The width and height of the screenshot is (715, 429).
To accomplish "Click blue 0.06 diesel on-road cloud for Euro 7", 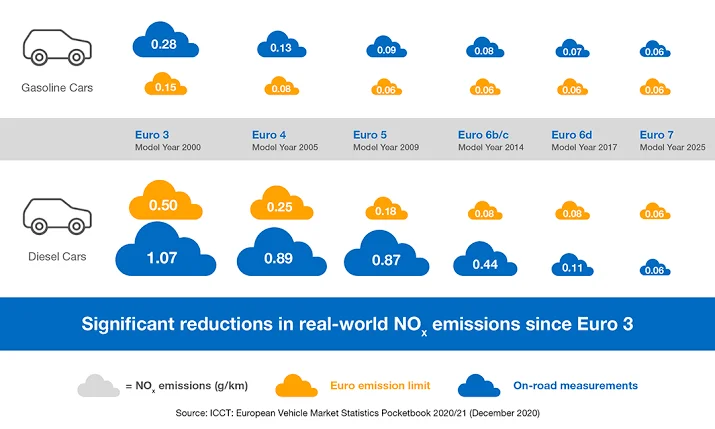I will (x=655, y=268).
